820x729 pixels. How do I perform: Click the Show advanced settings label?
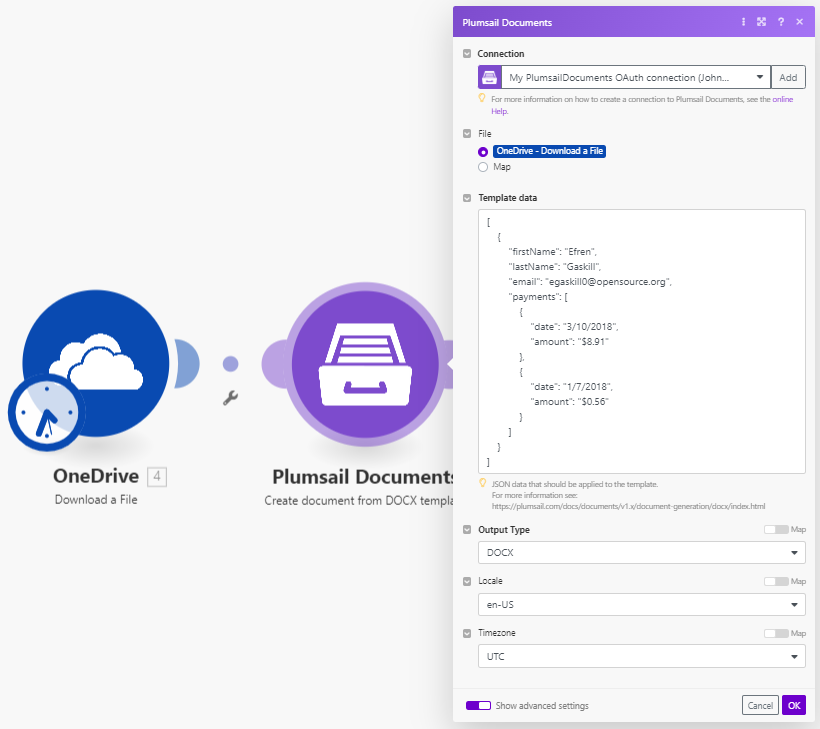pyautogui.click(x=542, y=705)
